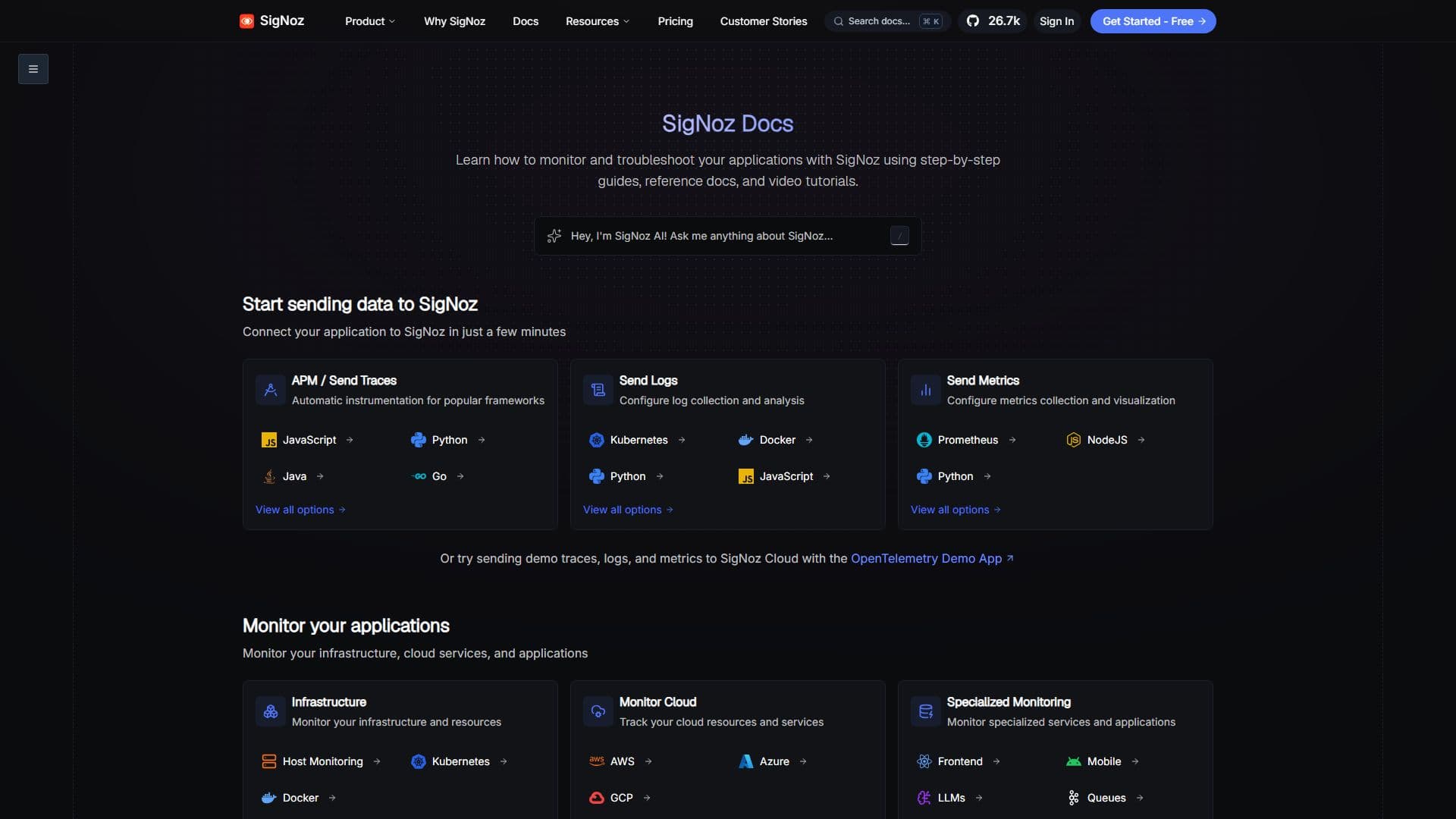1456x819 pixels.
Task: Open Kubernetes under Infrastructure
Action: coord(460,761)
